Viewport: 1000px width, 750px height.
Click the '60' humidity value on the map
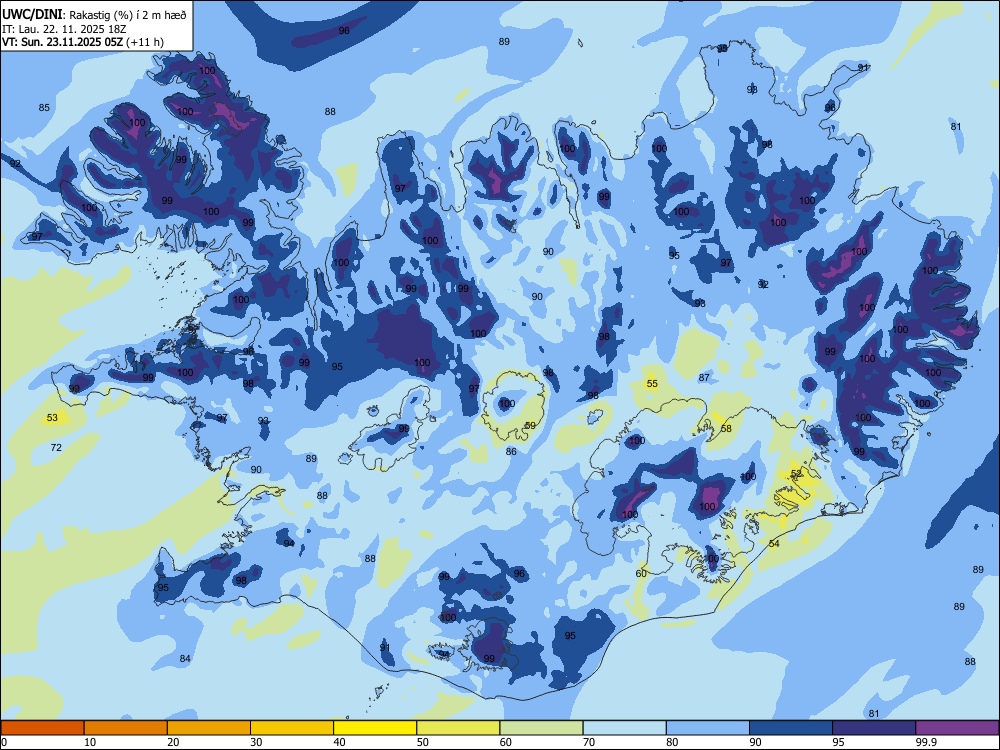coord(642,573)
